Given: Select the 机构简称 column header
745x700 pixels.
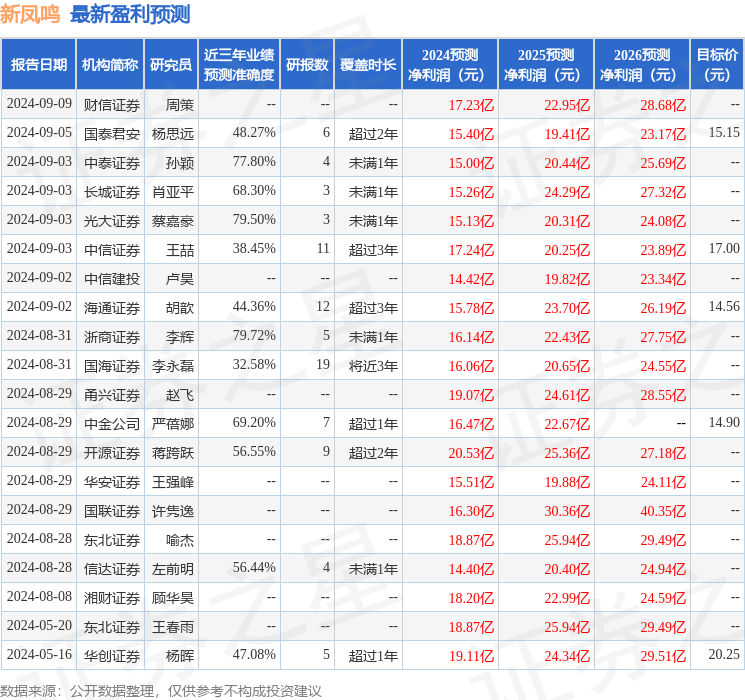Looking at the screenshot, I should [x=110, y=65].
